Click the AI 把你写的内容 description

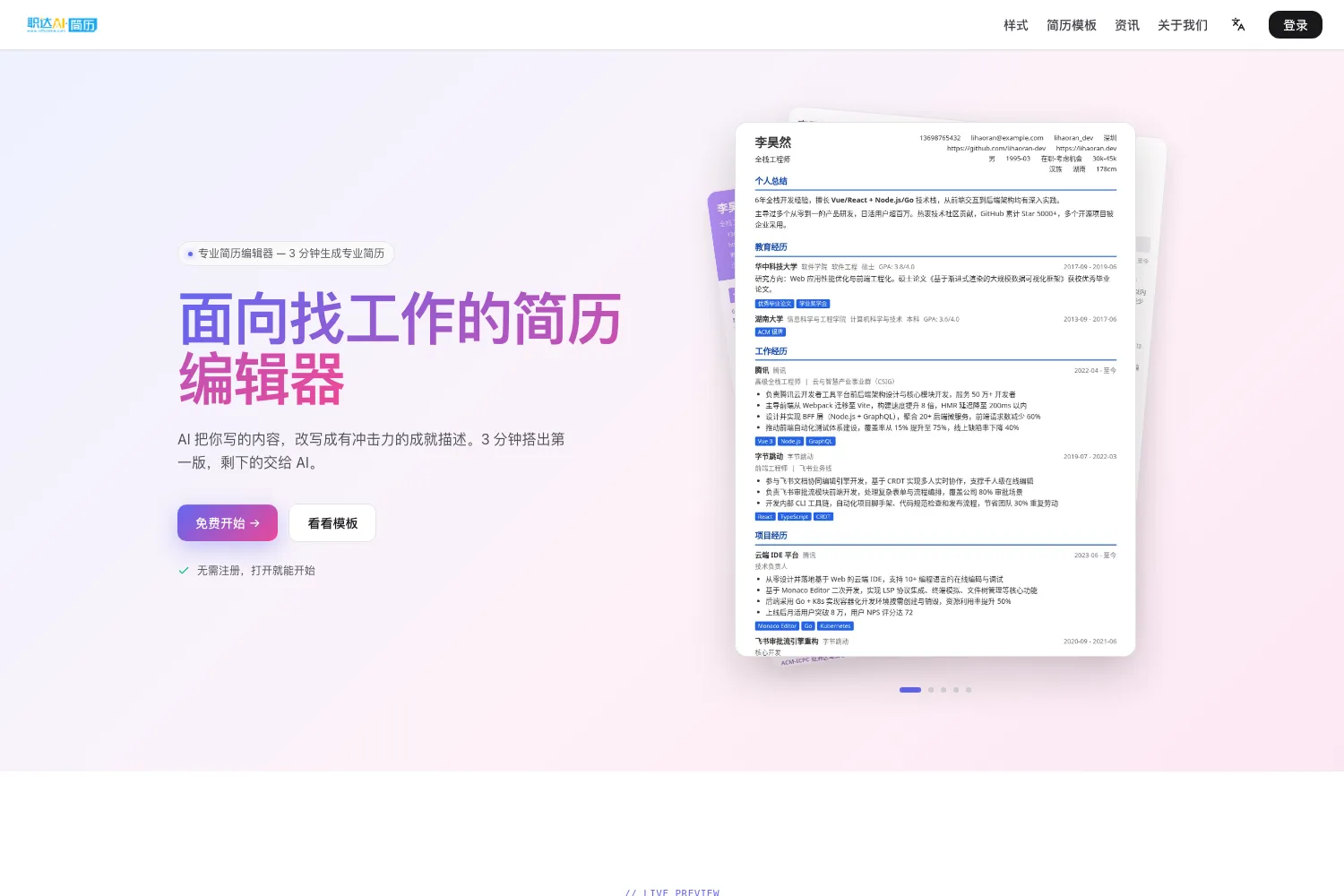(371, 451)
